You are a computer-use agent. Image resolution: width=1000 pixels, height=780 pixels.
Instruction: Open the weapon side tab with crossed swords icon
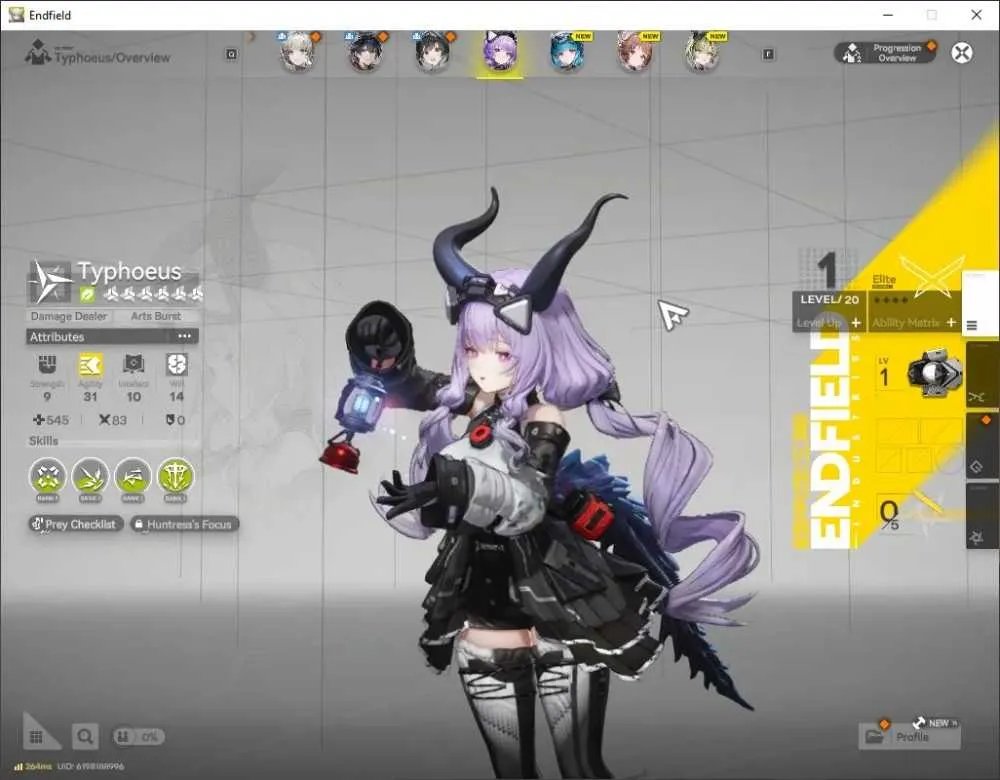(982, 375)
